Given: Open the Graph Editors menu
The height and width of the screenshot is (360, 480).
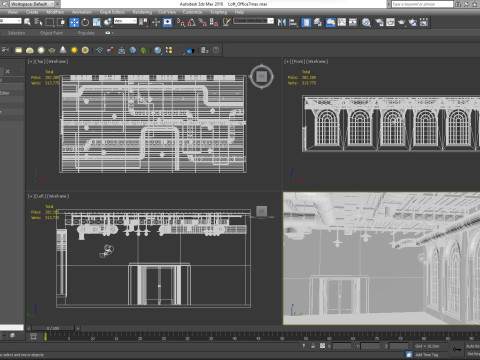Looking at the screenshot, I should coord(112,12).
